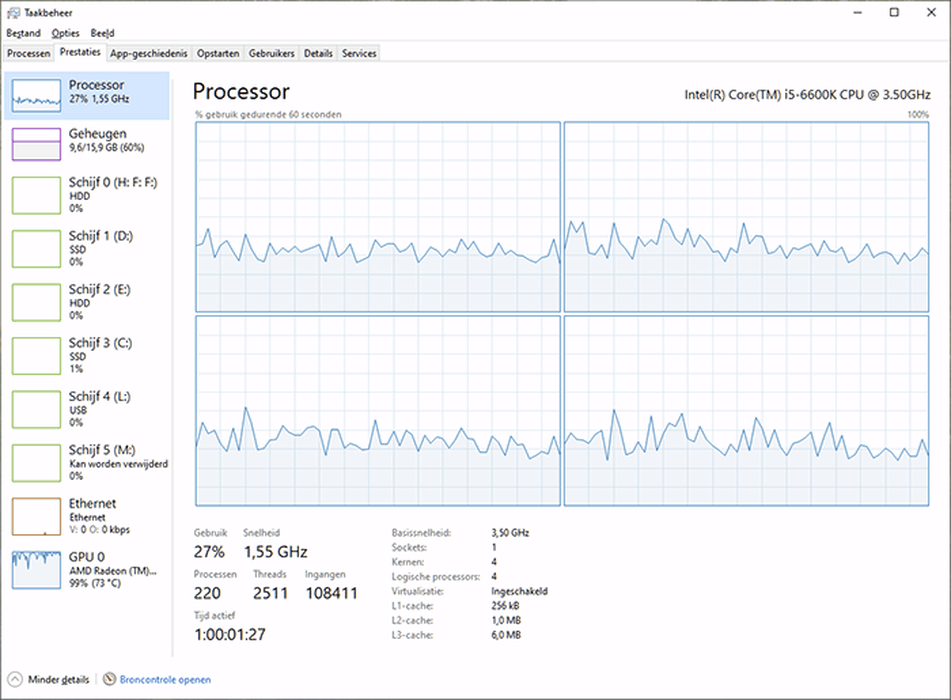Open the GPU 0 AMD Radeon graph
The width and height of the screenshot is (951, 700).
click(36, 570)
